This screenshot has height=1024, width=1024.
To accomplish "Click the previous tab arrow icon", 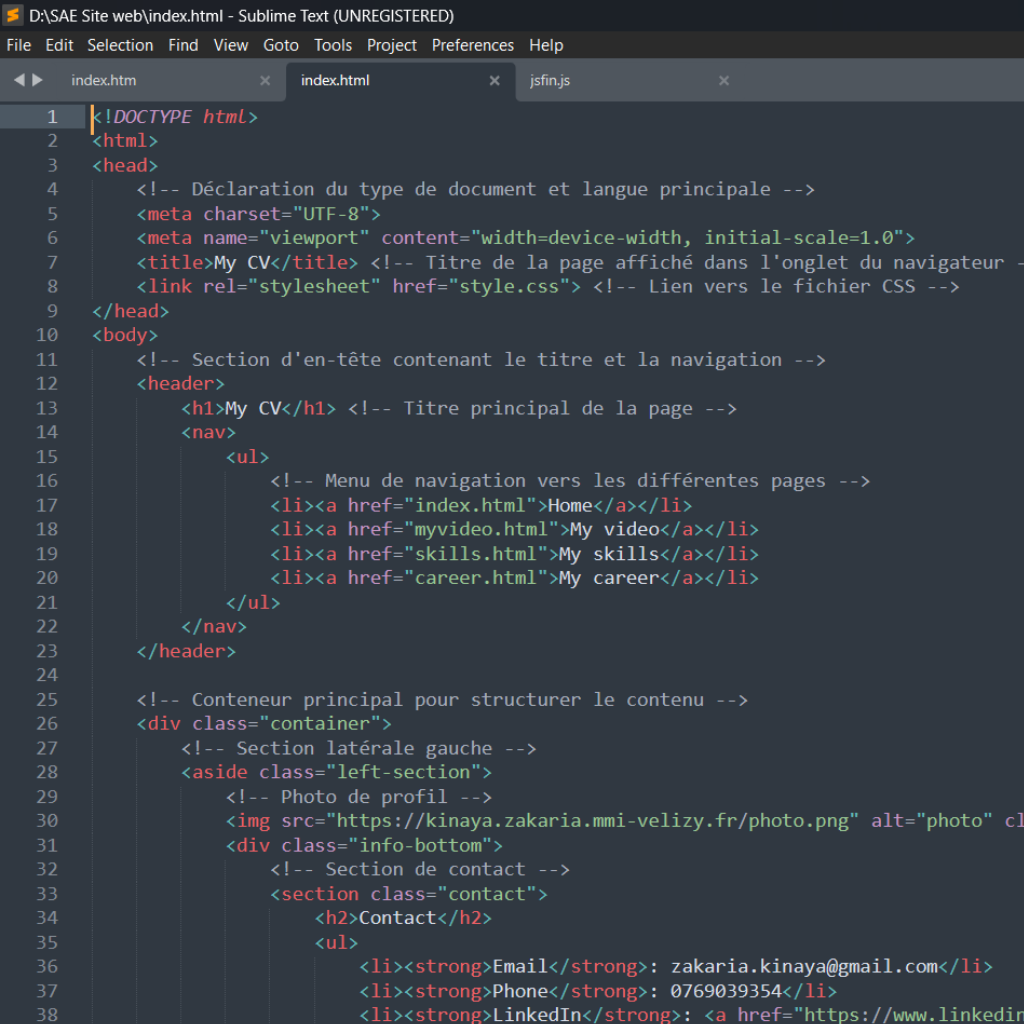I will pyautogui.click(x=19, y=80).
